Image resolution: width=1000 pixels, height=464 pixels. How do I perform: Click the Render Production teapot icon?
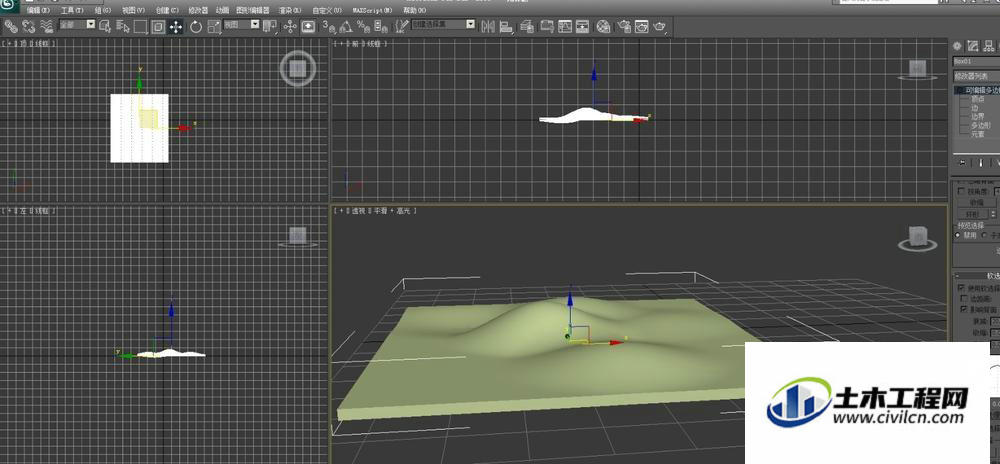(659, 26)
